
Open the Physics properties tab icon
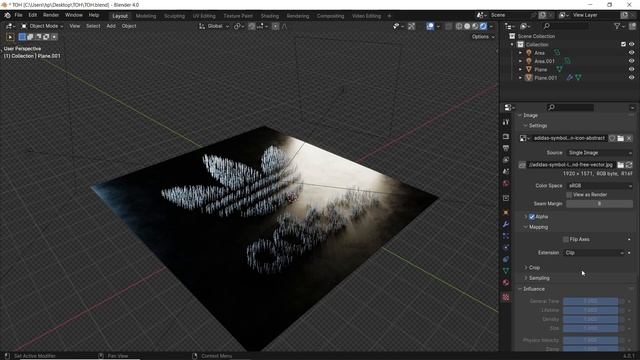(506, 247)
